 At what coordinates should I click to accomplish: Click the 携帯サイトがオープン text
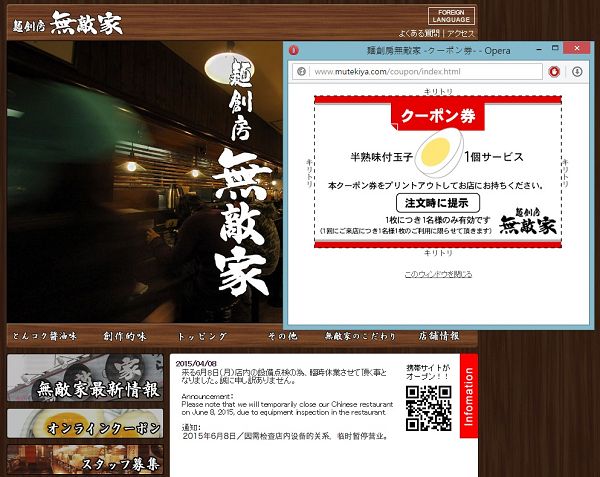(428, 372)
